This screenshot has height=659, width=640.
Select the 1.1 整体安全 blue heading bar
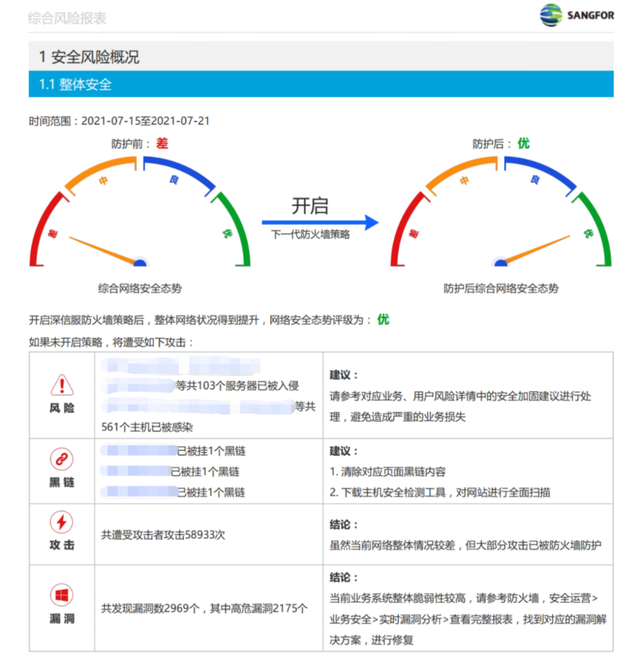tap(321, 84)
